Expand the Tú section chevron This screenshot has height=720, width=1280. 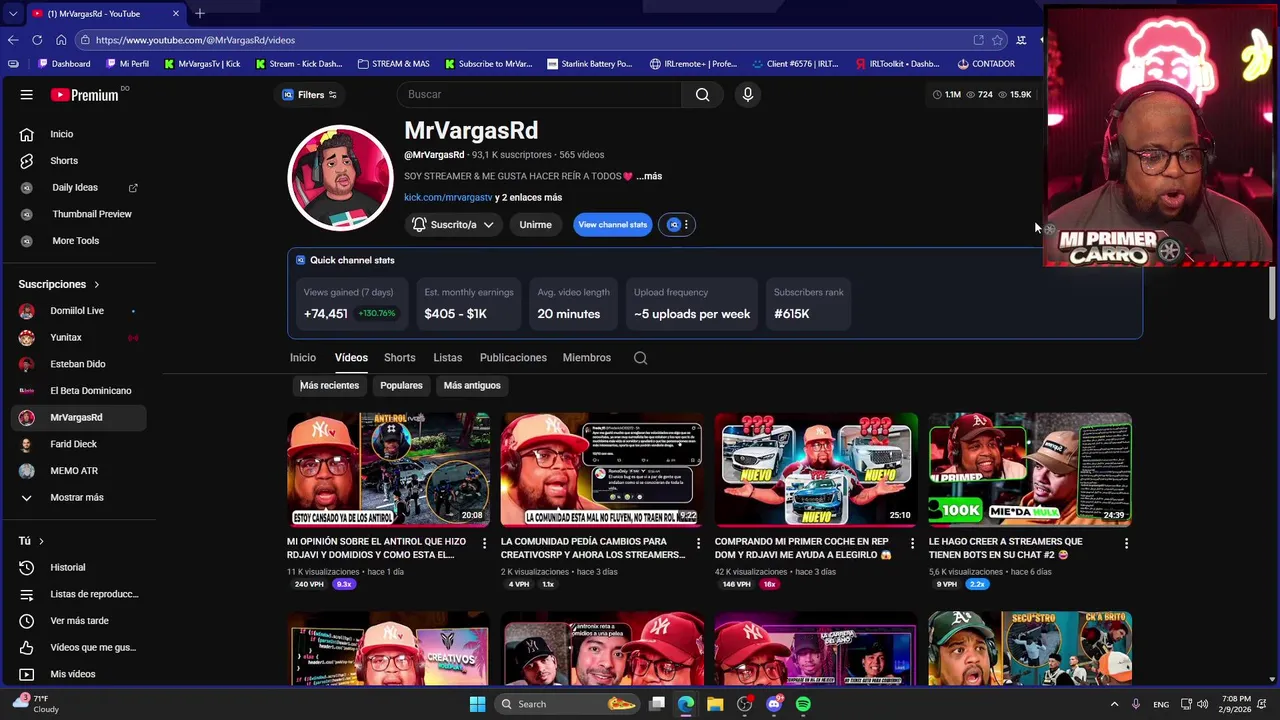click(41, 541)
